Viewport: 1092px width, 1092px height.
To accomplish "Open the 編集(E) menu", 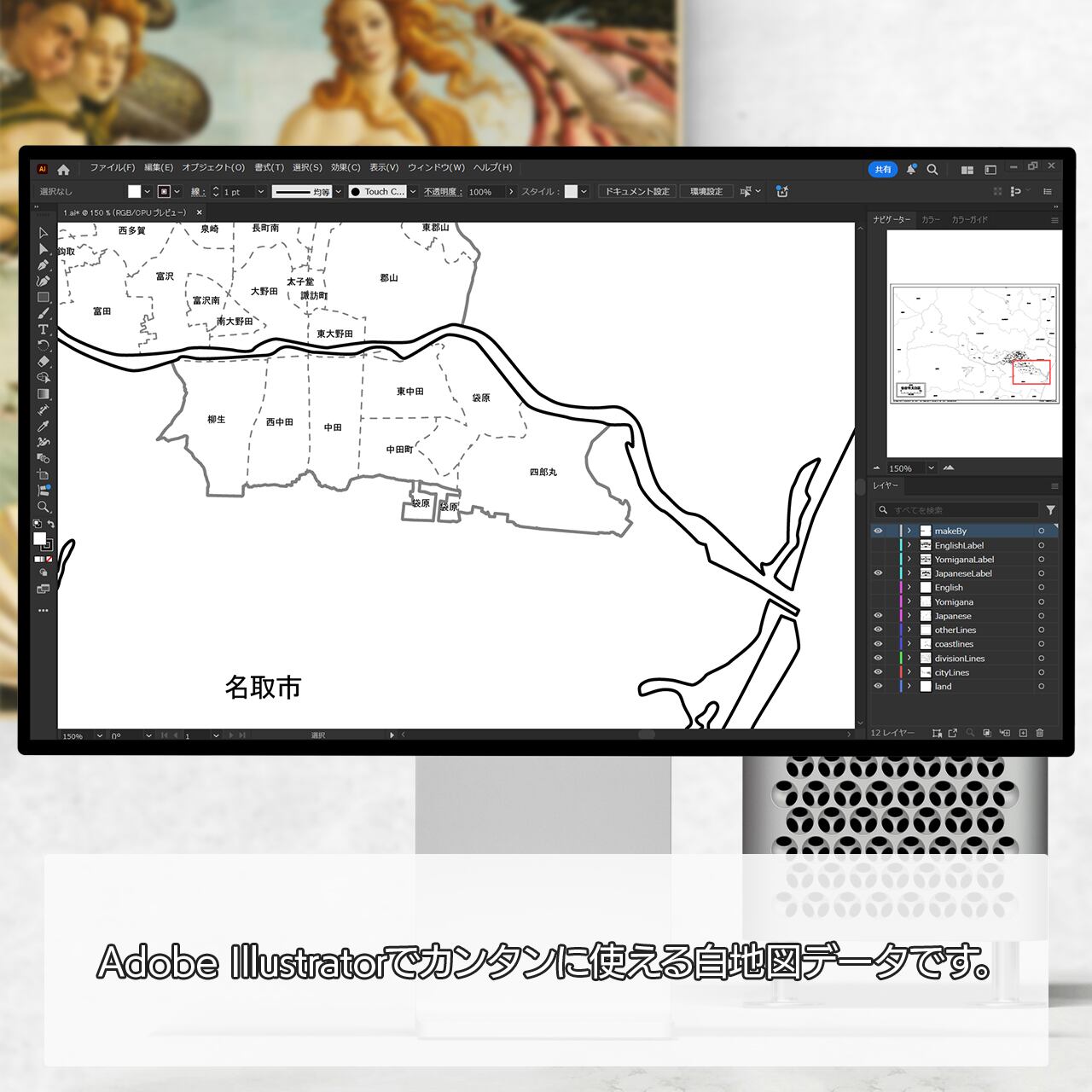I will [159, 168].
